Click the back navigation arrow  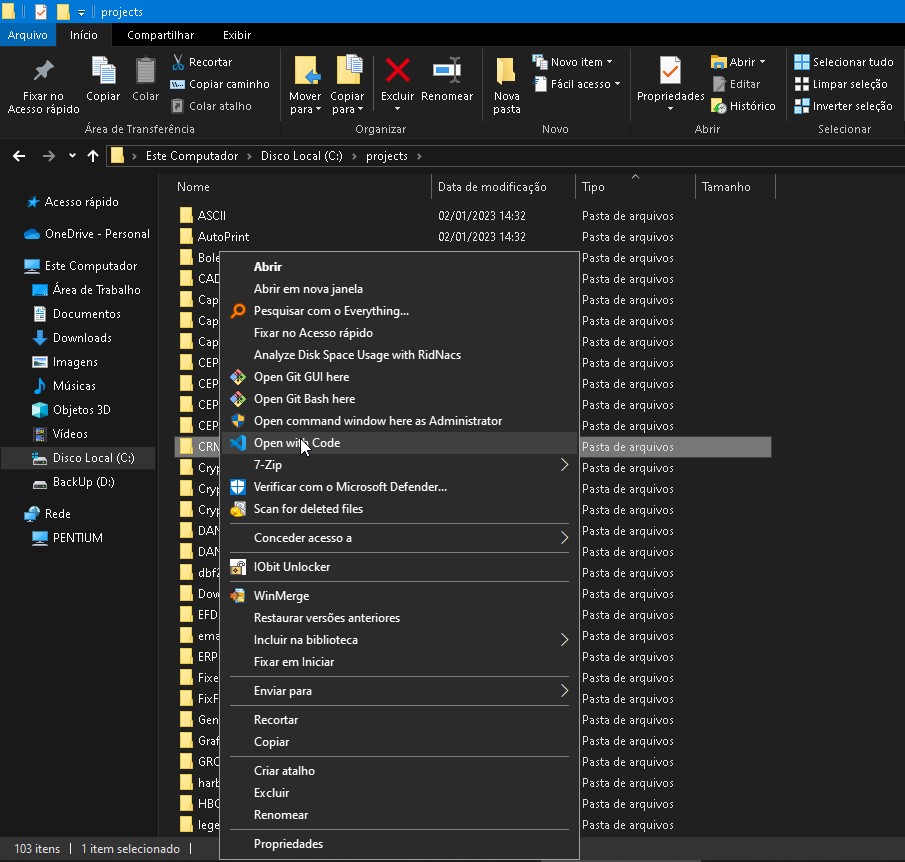click(18, 156)
